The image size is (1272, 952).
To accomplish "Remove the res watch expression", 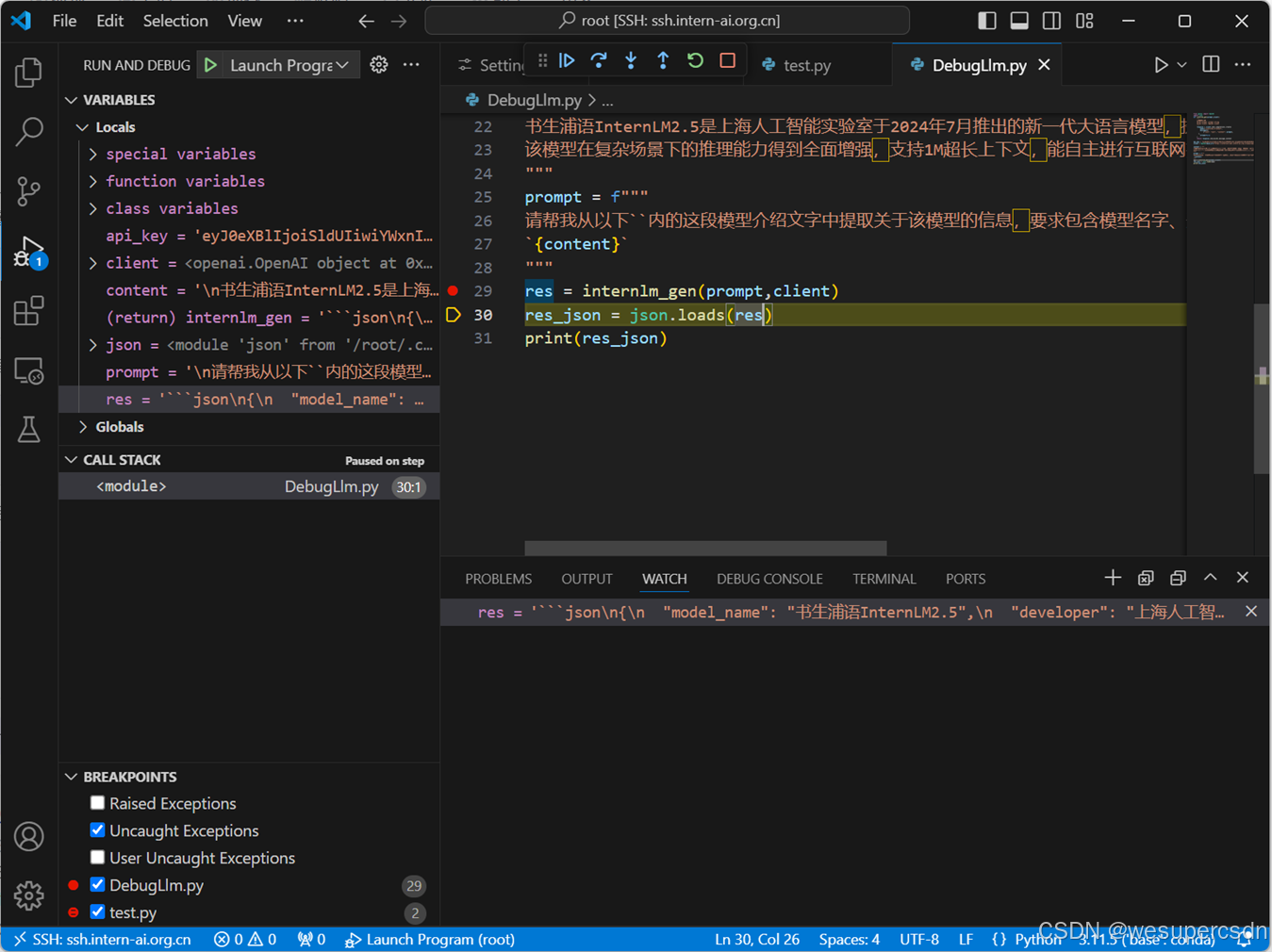I will point(1251,612).
